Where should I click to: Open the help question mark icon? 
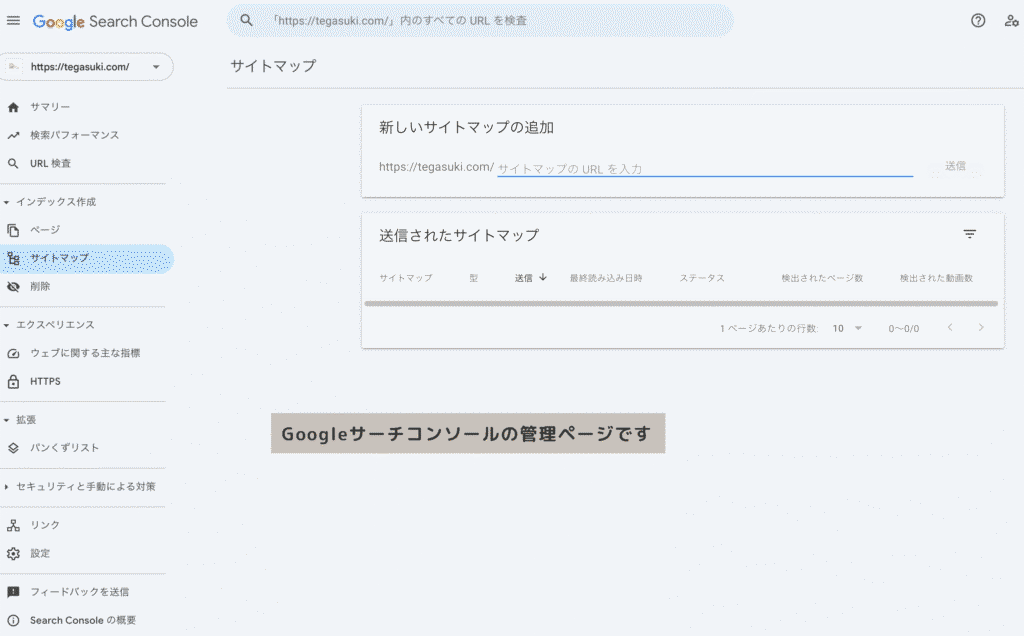click(x=978, y=21)
